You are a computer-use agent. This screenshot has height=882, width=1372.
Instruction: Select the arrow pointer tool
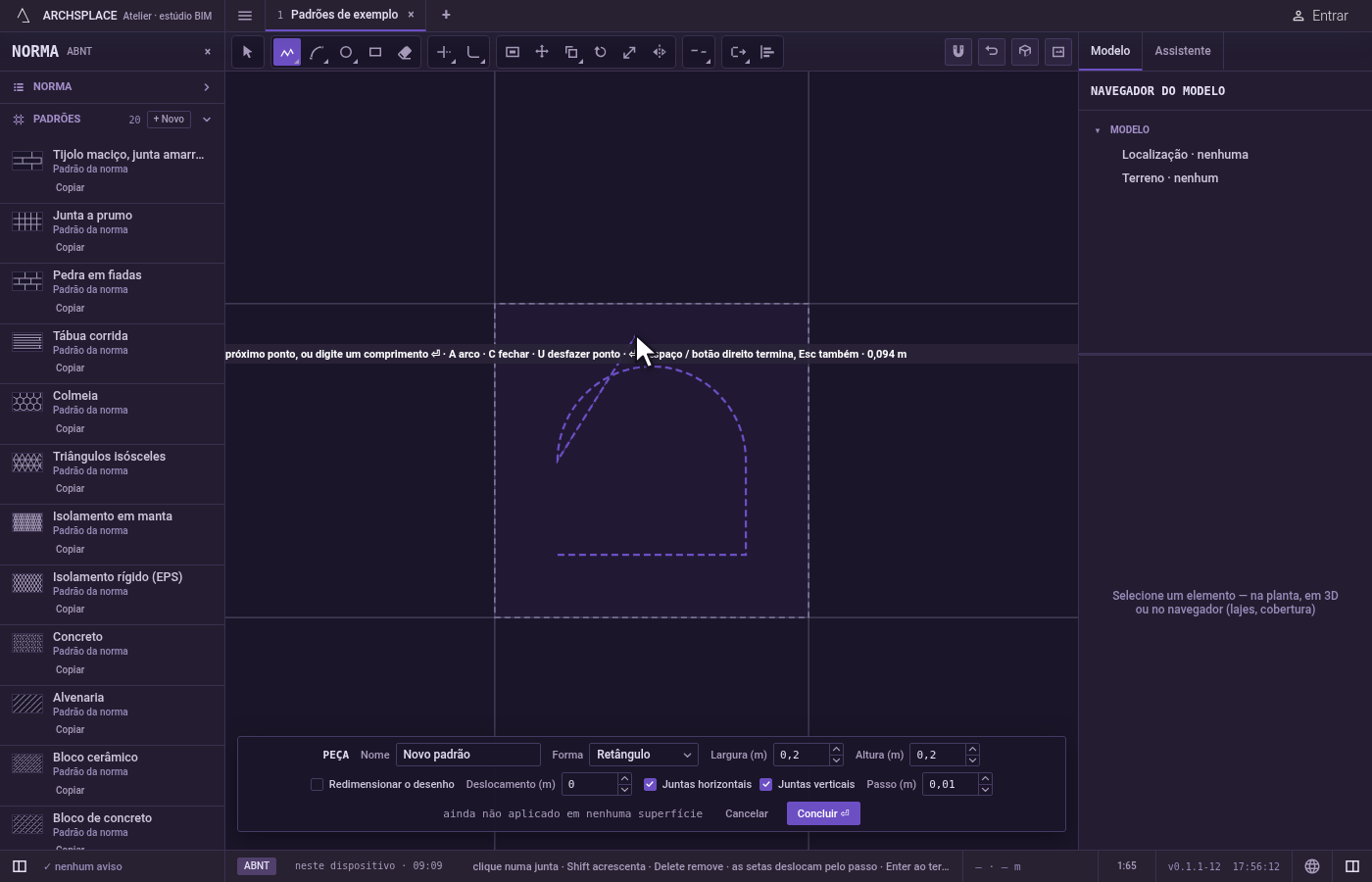point(247,52)
